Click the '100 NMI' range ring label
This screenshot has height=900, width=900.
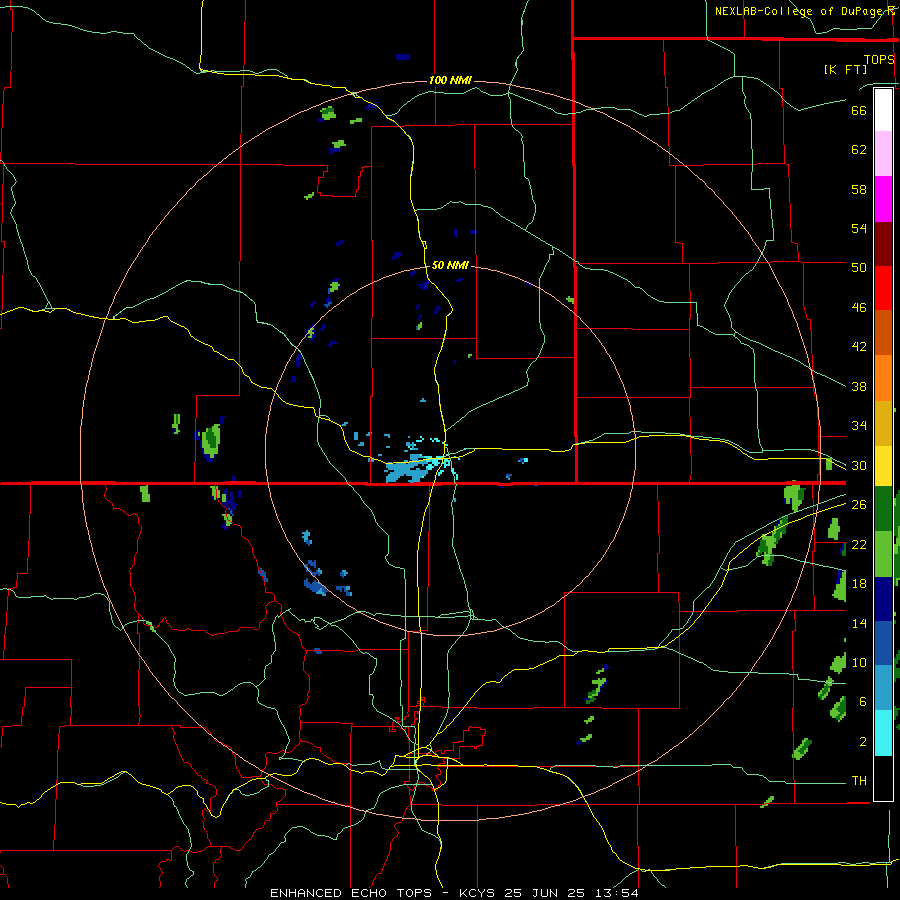pos(450,80)
